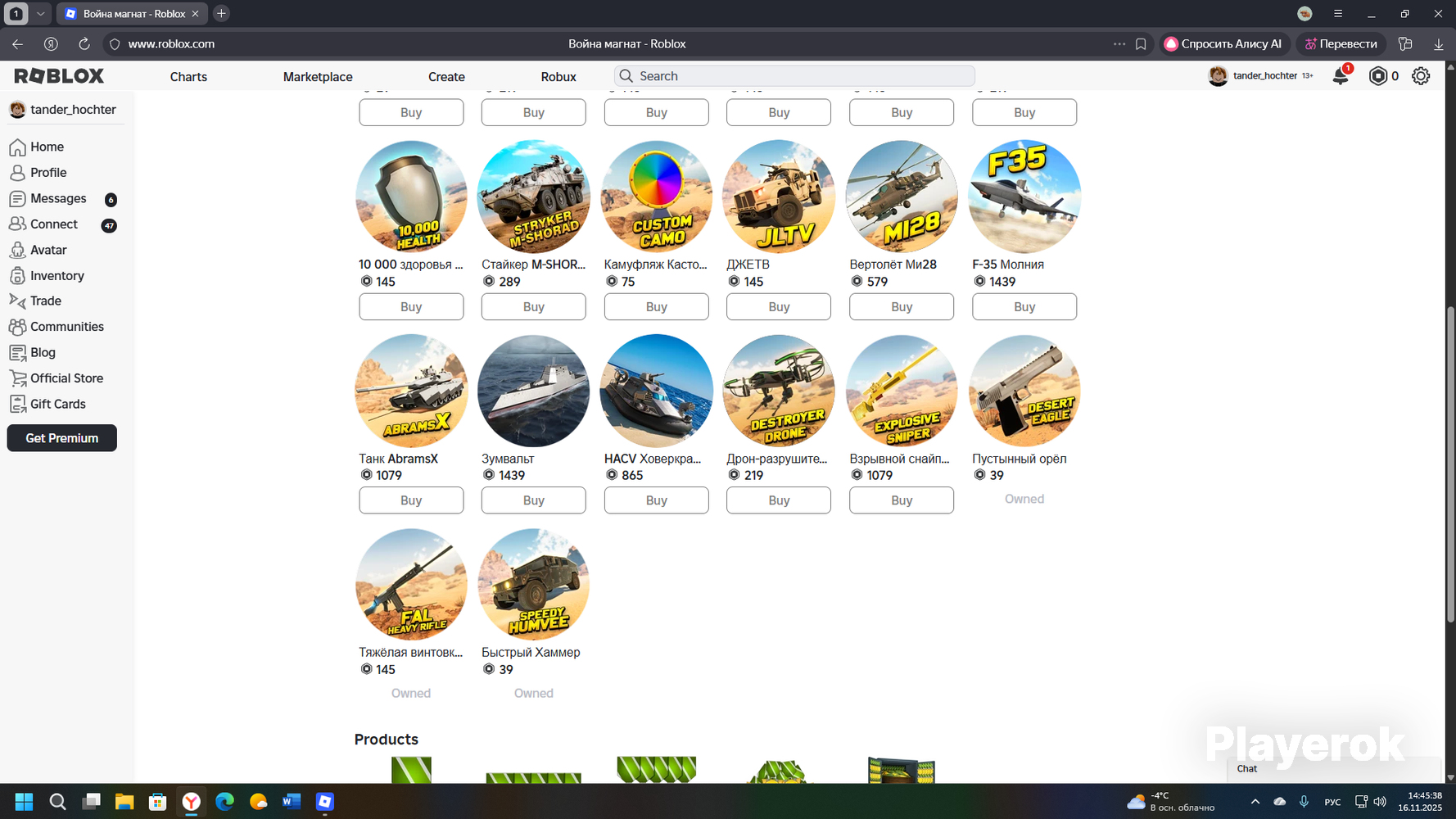
Task: Reload the page with refresh icon
Action: coord(84,44)
